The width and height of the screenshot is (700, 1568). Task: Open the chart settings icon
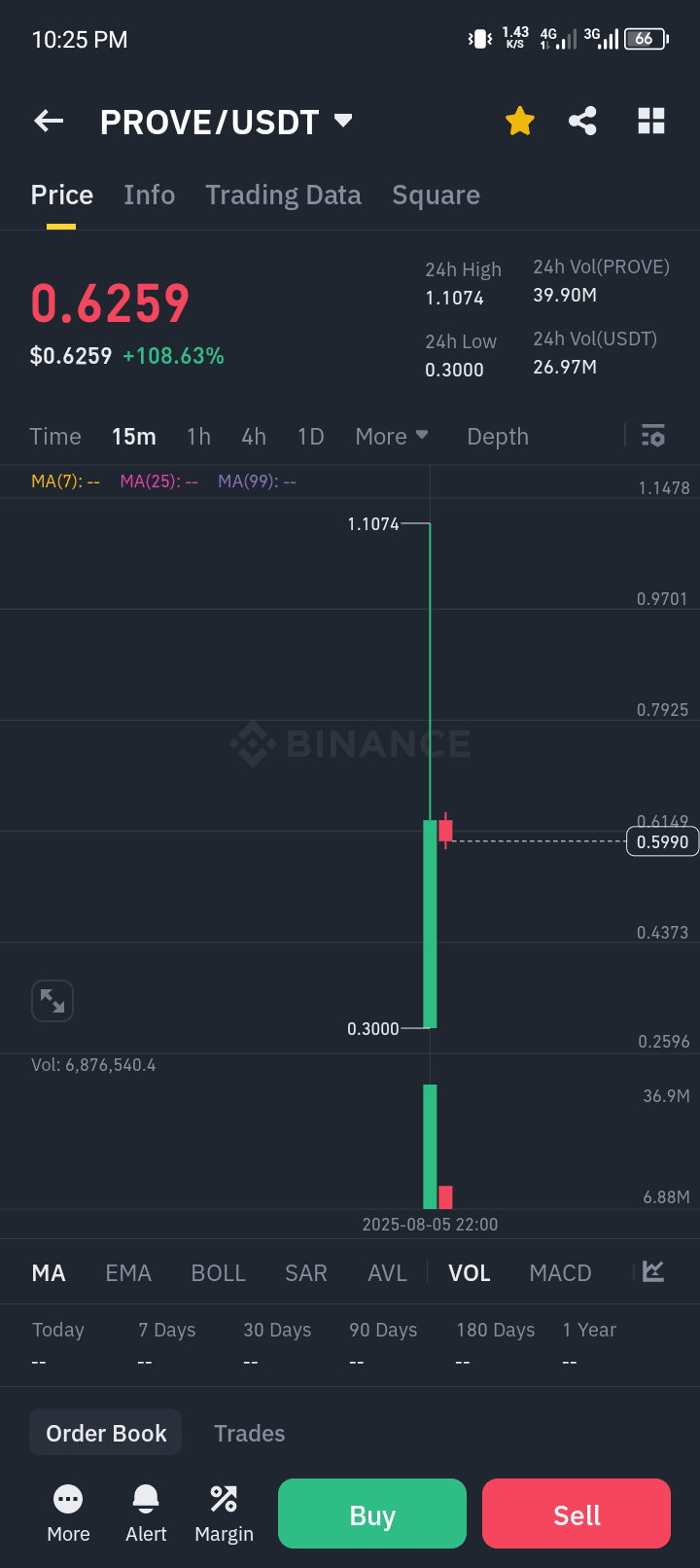tap(653, 436)
